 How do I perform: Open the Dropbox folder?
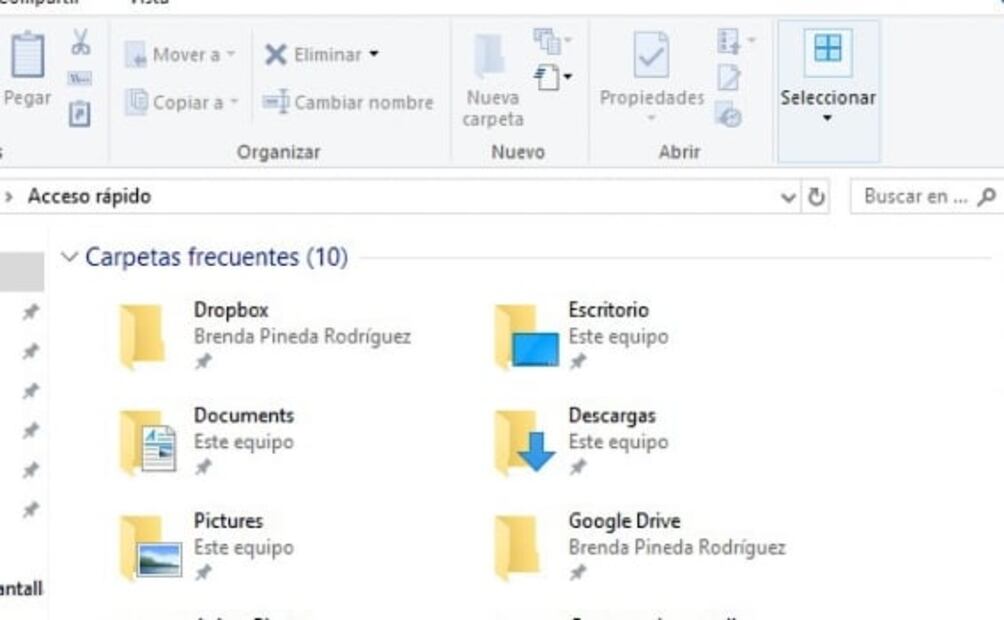coord(142,336)
